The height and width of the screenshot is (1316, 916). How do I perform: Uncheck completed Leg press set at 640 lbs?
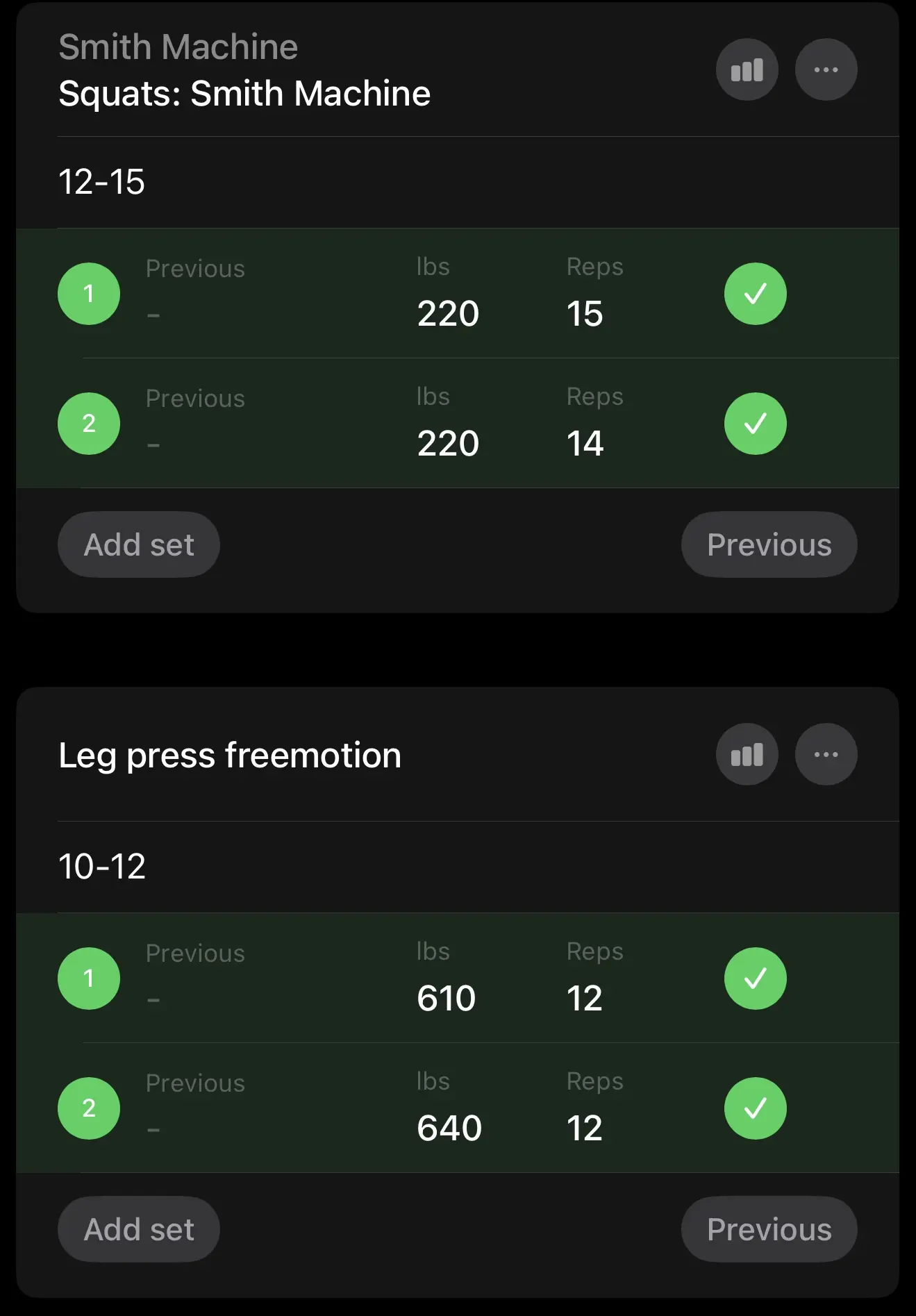click(x=755, y=1108)
